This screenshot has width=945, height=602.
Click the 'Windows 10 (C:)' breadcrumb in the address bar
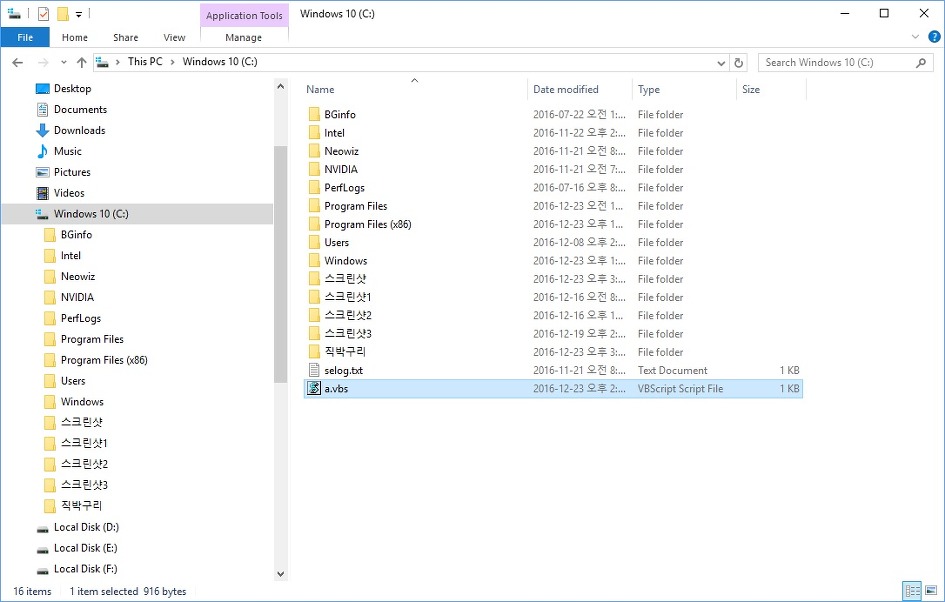[x=220, y=61]
